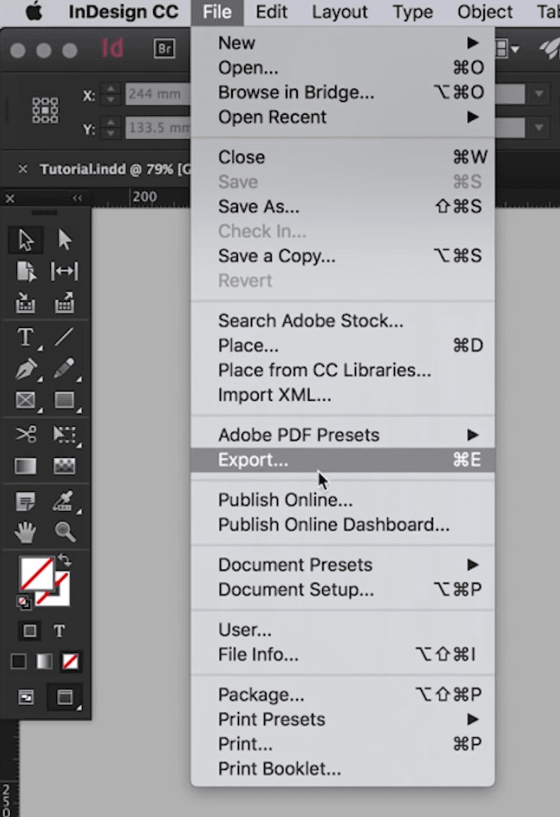This screenshot has height=817, width=560.
Task: Collapse the tools panel with chevrons
Action: click(x=77, y=198)
